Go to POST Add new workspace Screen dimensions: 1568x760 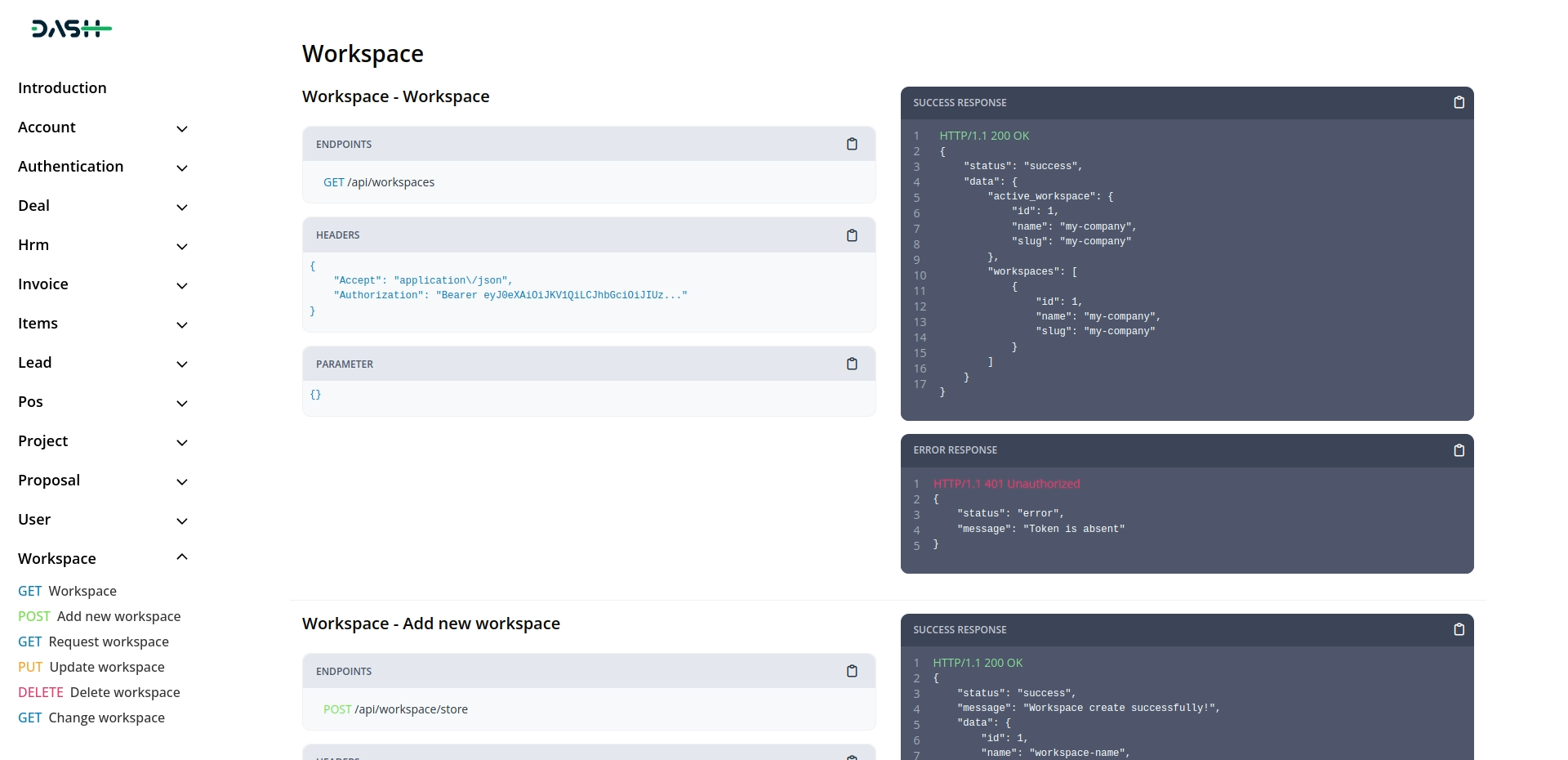click(x=99, y=616)
